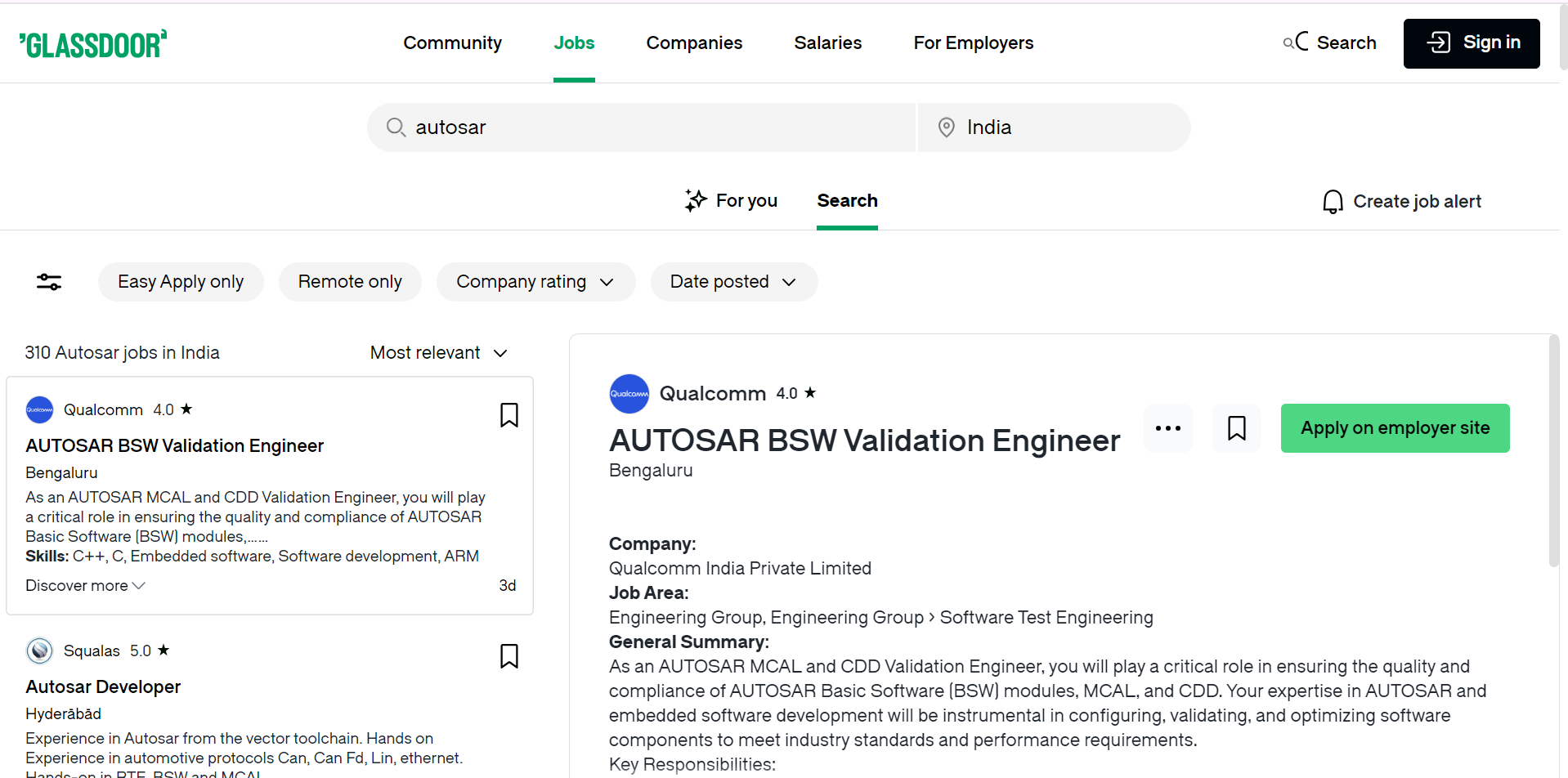Bookmark the job in the detail panel
Screen dimensions: 1568x778
pos(1236,428)
